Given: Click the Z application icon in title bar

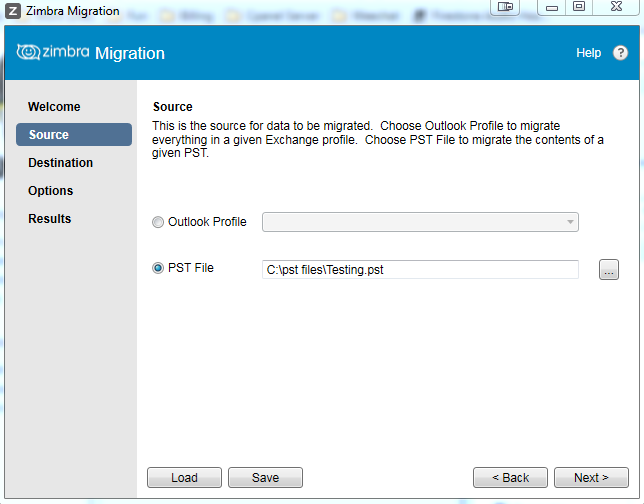Looking at the screenshot, I should (13, 11).
